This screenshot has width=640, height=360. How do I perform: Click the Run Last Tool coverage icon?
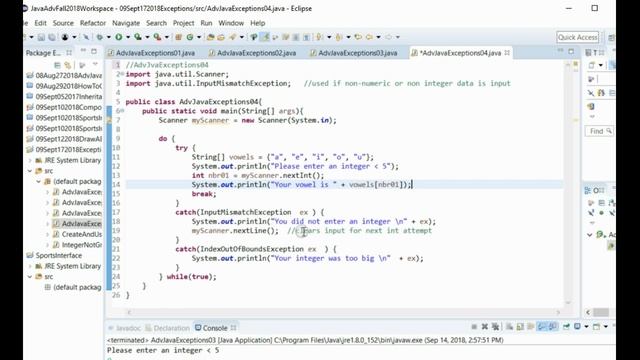point(138,37)
